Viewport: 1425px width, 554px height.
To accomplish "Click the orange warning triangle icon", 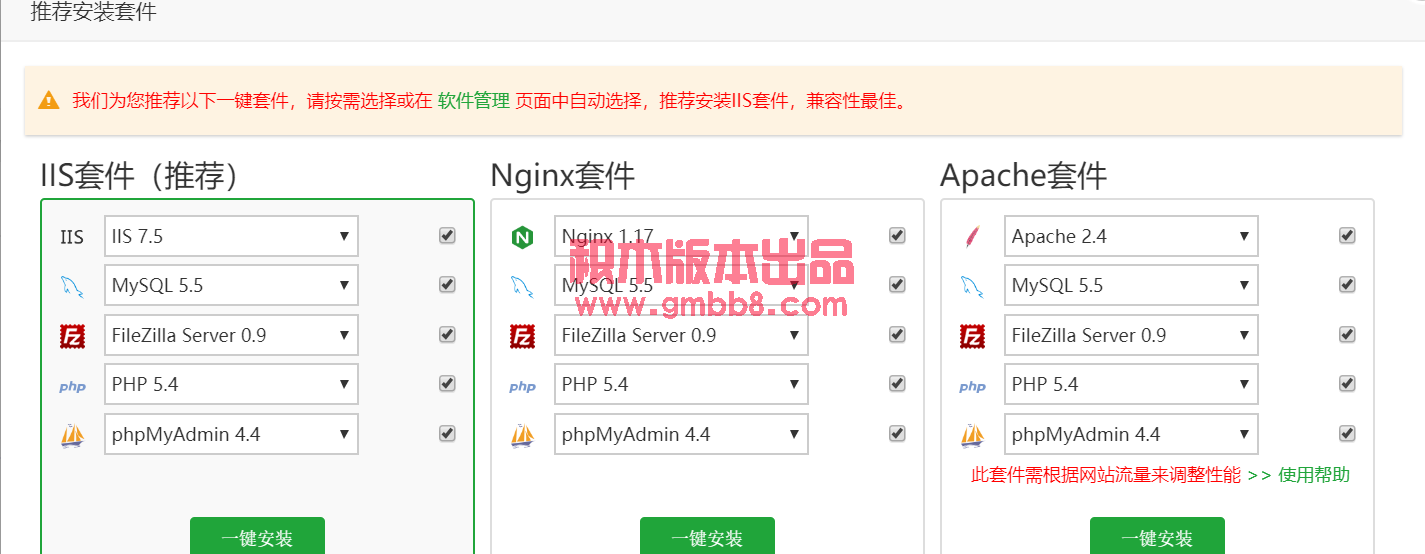I will [49, 100].
